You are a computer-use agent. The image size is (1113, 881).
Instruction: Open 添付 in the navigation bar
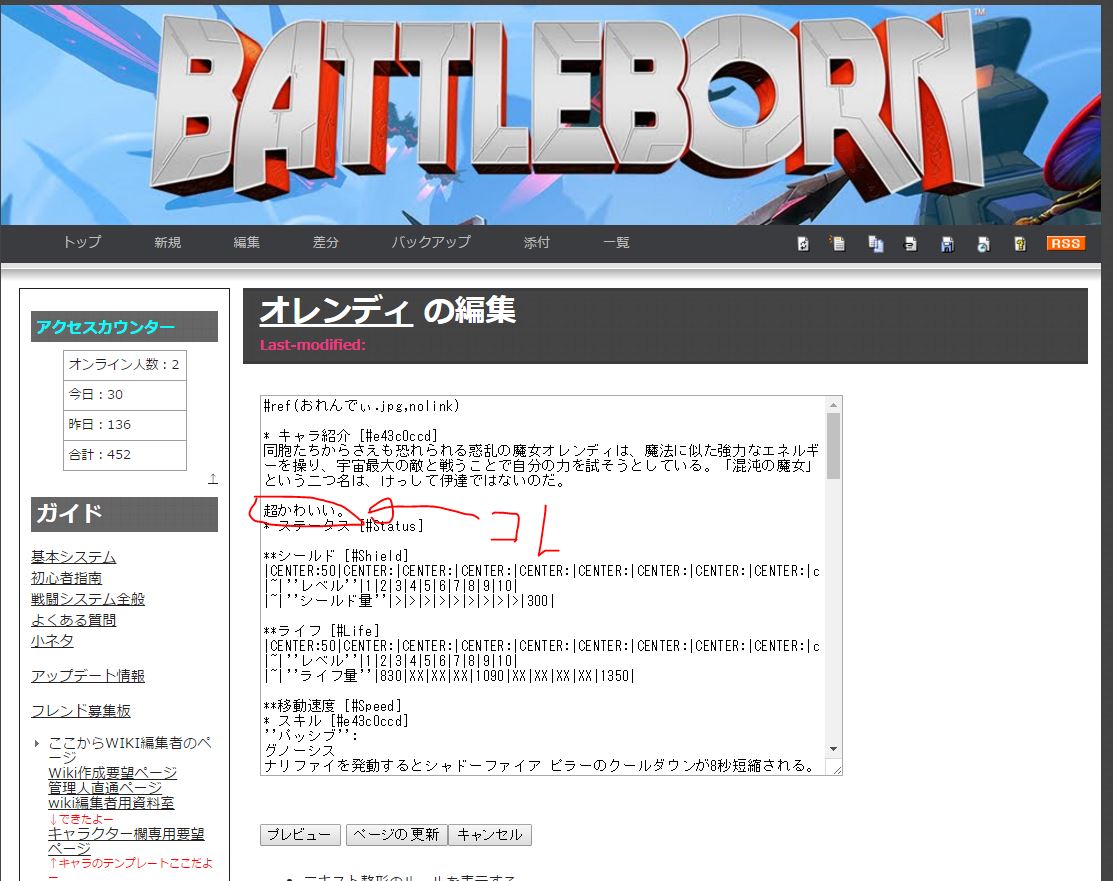point(537,243)
